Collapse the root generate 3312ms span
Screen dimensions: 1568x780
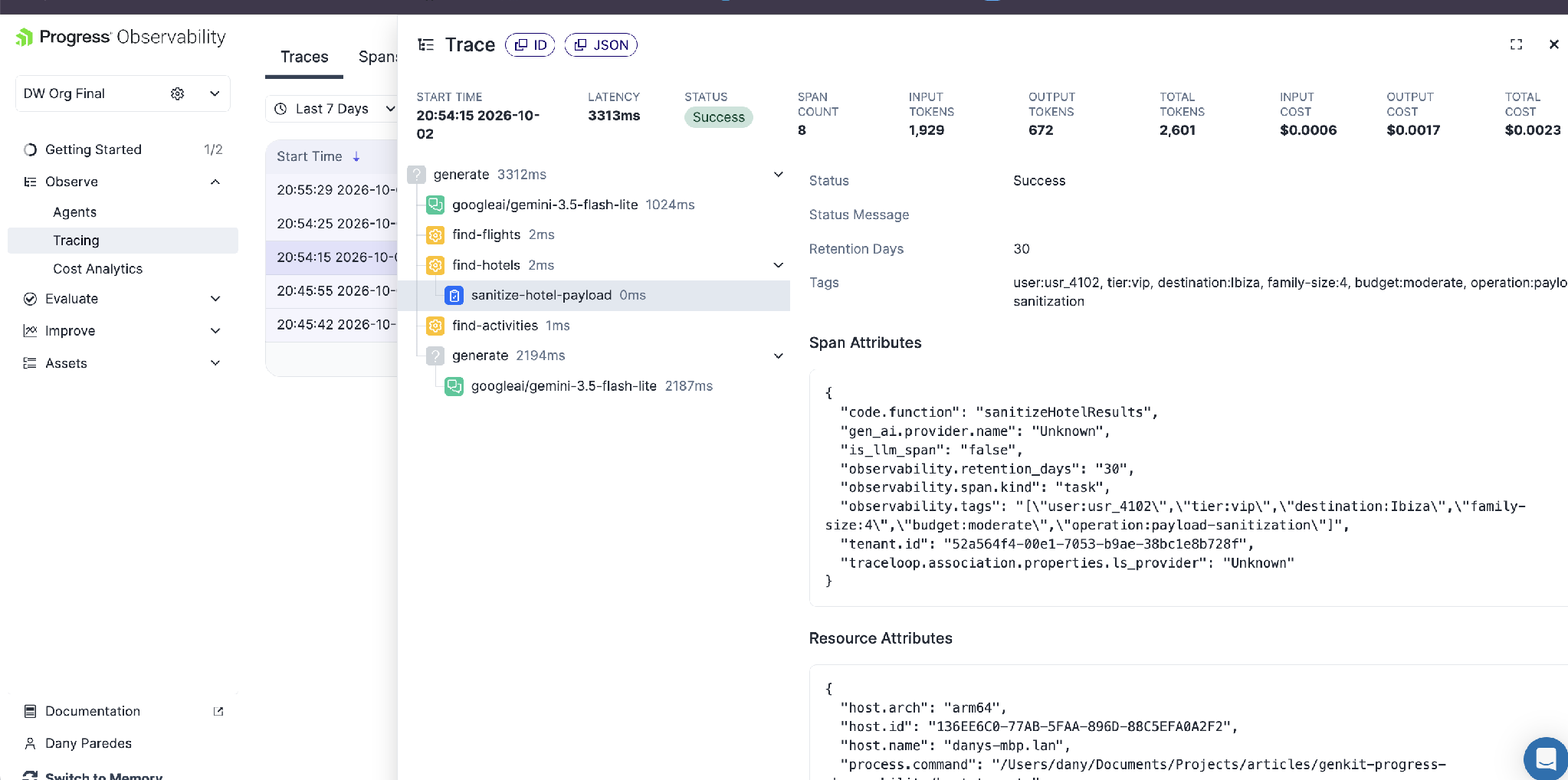point(779,175)
